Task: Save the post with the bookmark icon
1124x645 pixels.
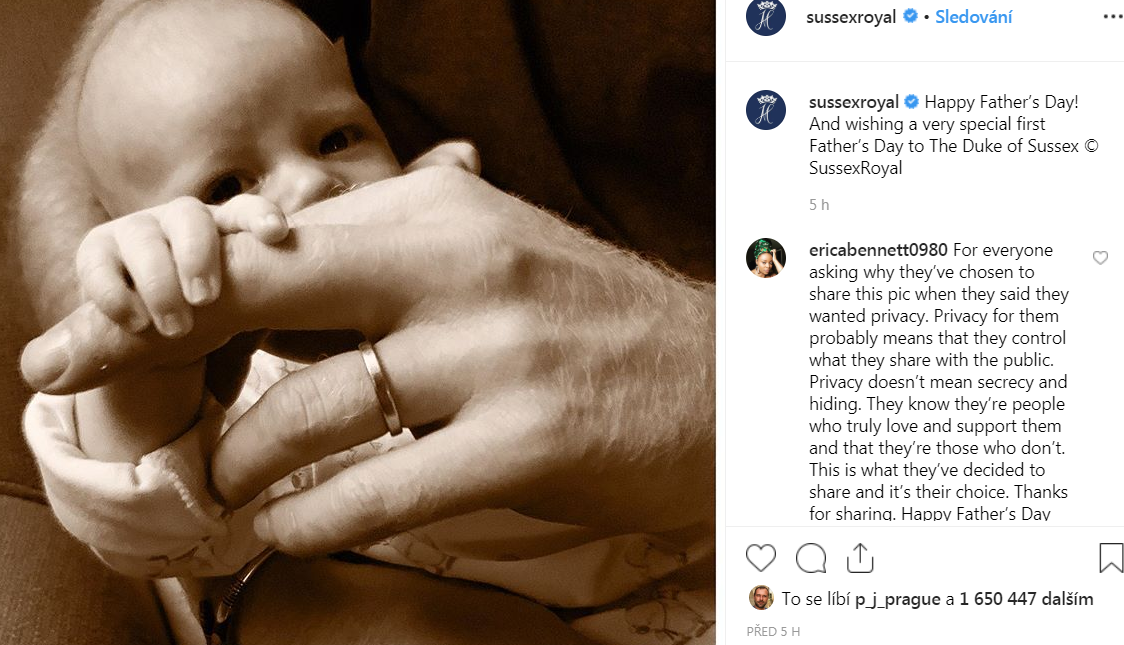Action: point(1111,558)
